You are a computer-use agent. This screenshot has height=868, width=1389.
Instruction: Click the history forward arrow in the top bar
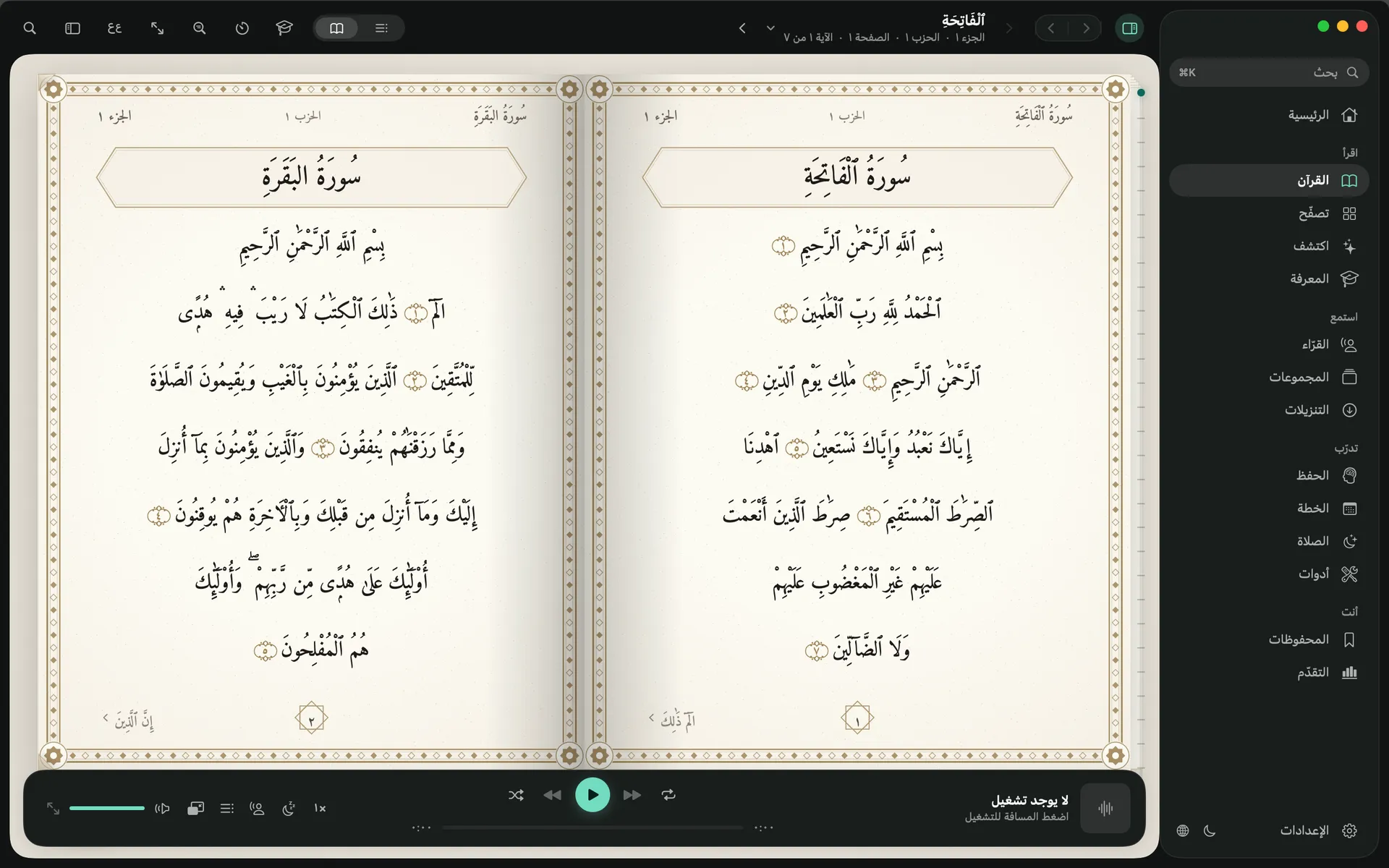point(1086,28)
